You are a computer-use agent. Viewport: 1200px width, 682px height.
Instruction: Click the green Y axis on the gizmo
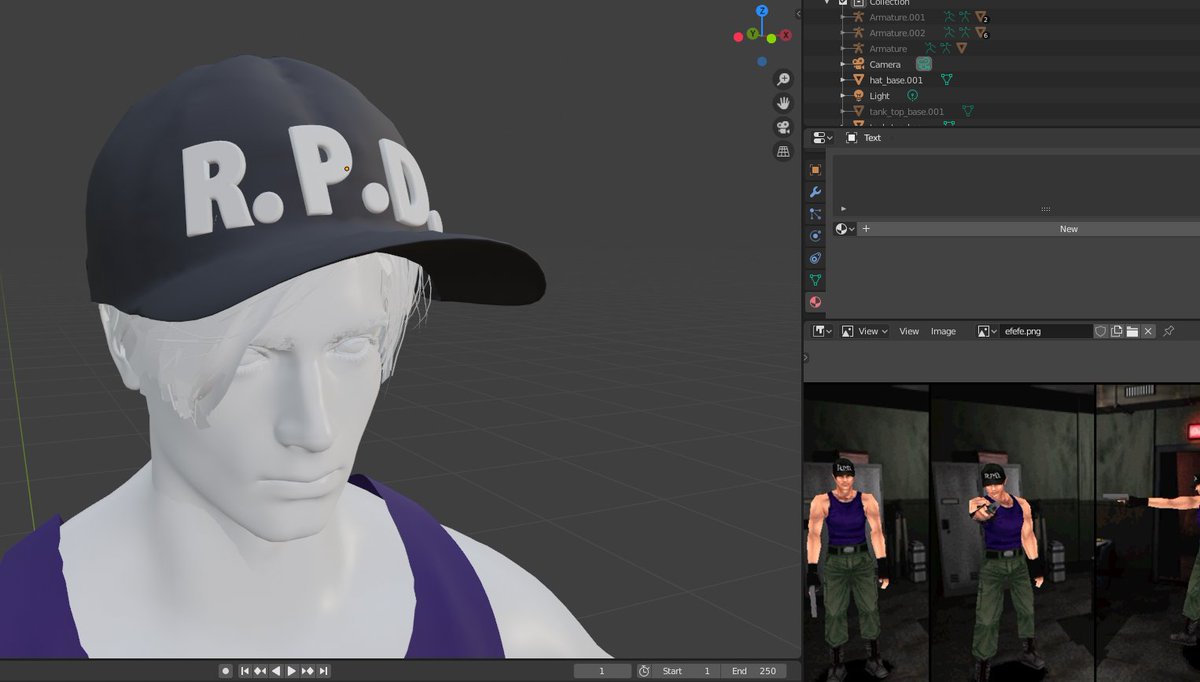pos(752,34)
